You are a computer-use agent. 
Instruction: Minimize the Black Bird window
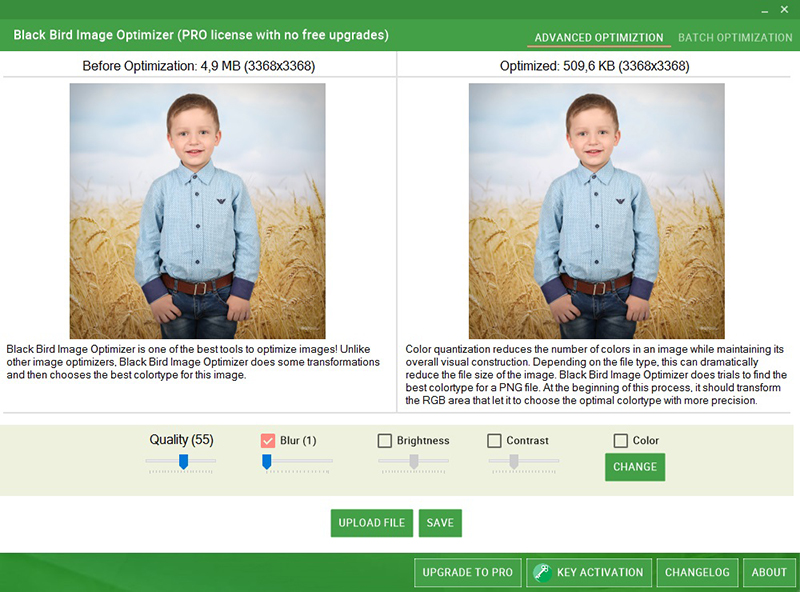764,11
